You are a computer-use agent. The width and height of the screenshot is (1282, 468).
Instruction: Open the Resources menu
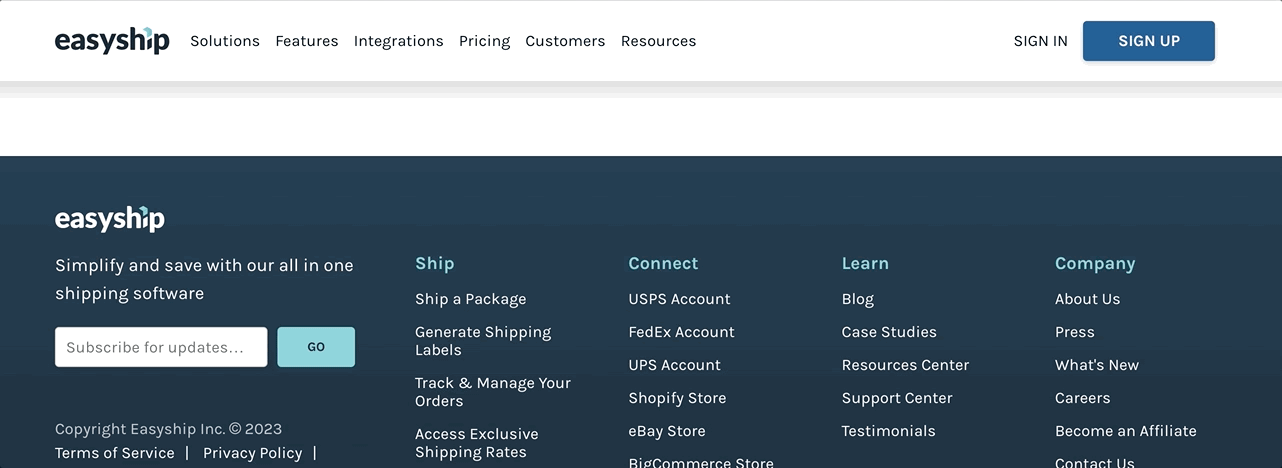coord(658,41)
